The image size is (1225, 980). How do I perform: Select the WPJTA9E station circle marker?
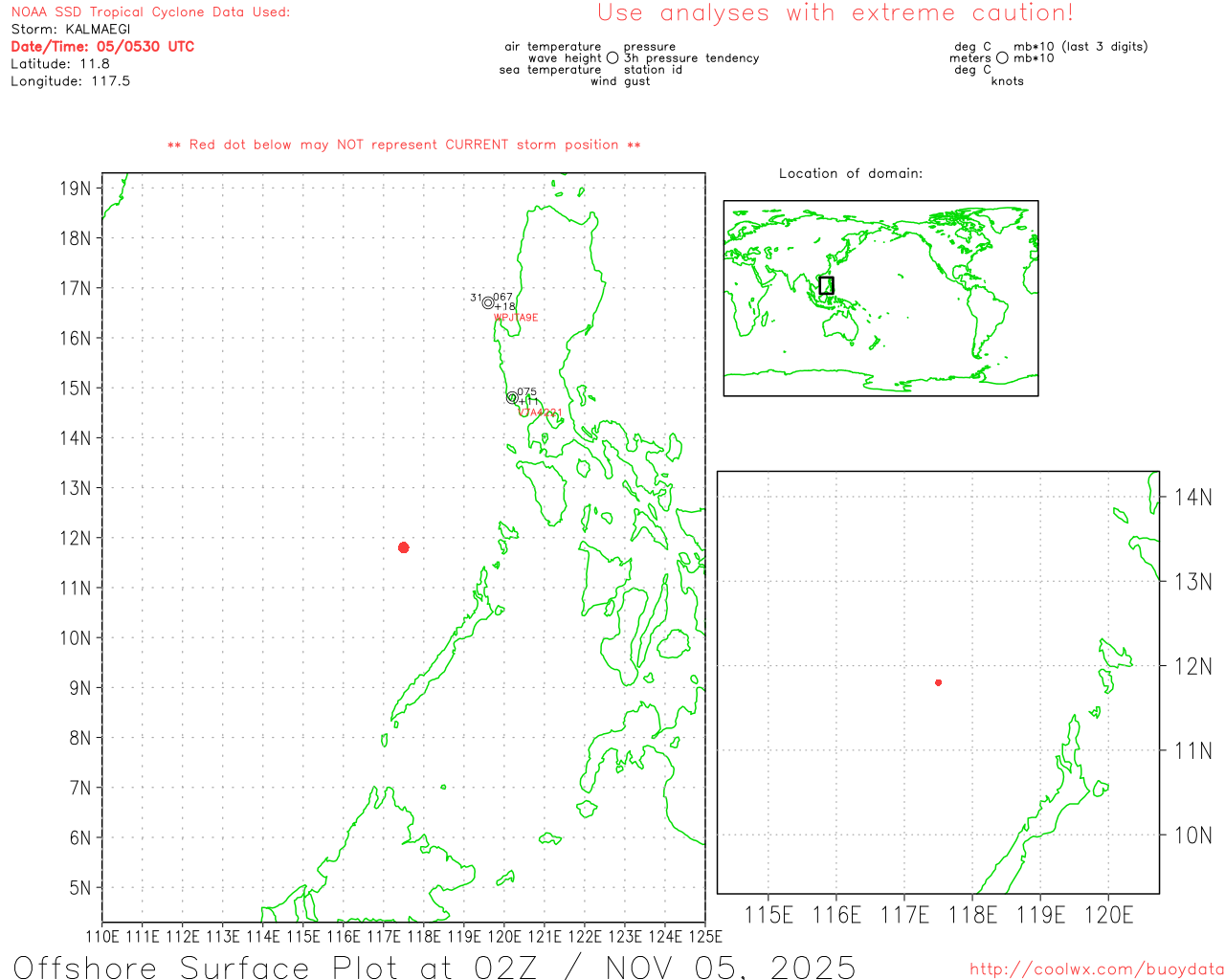(x=488, y=302)
